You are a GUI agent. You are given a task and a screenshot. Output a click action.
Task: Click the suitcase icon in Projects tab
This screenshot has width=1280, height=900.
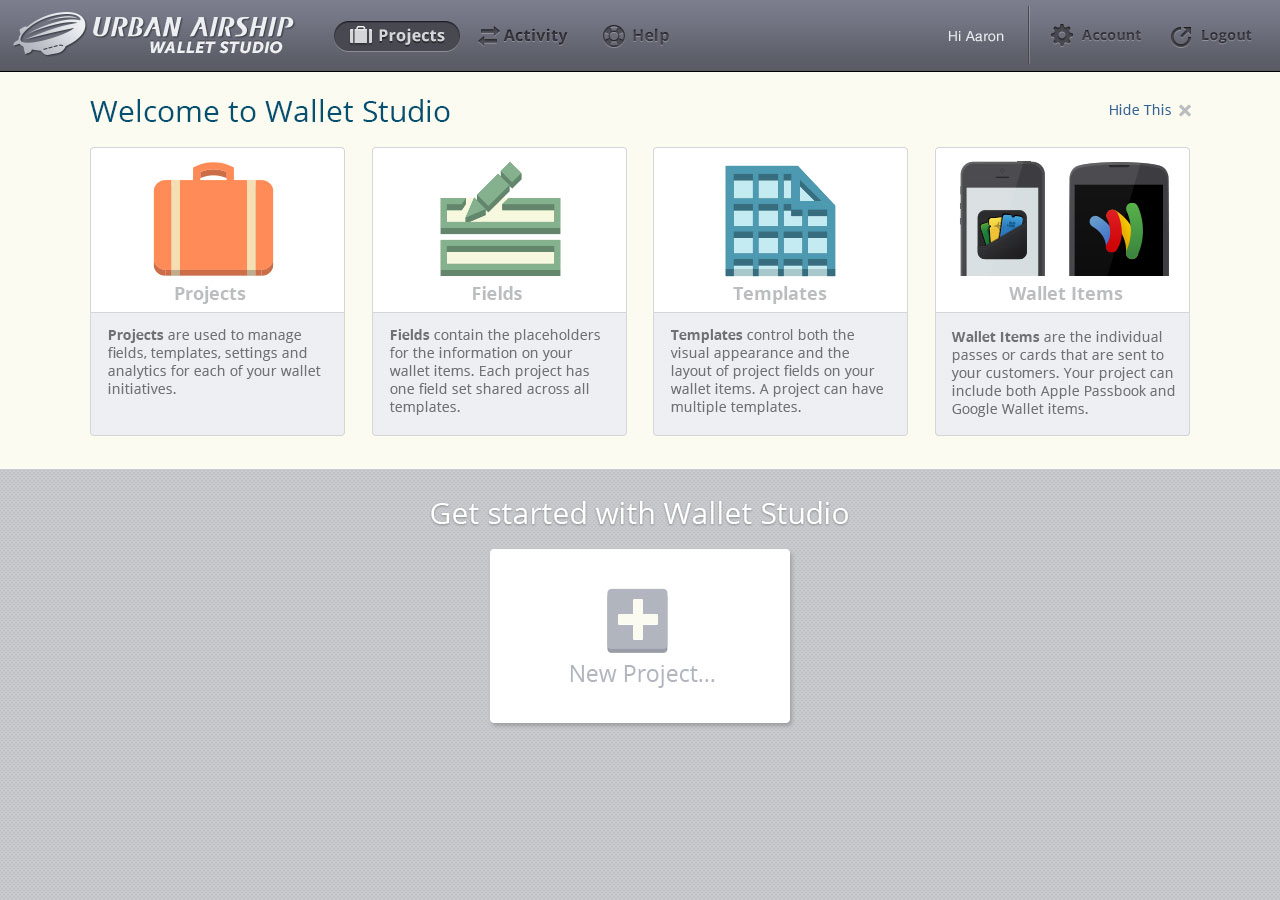361,36
